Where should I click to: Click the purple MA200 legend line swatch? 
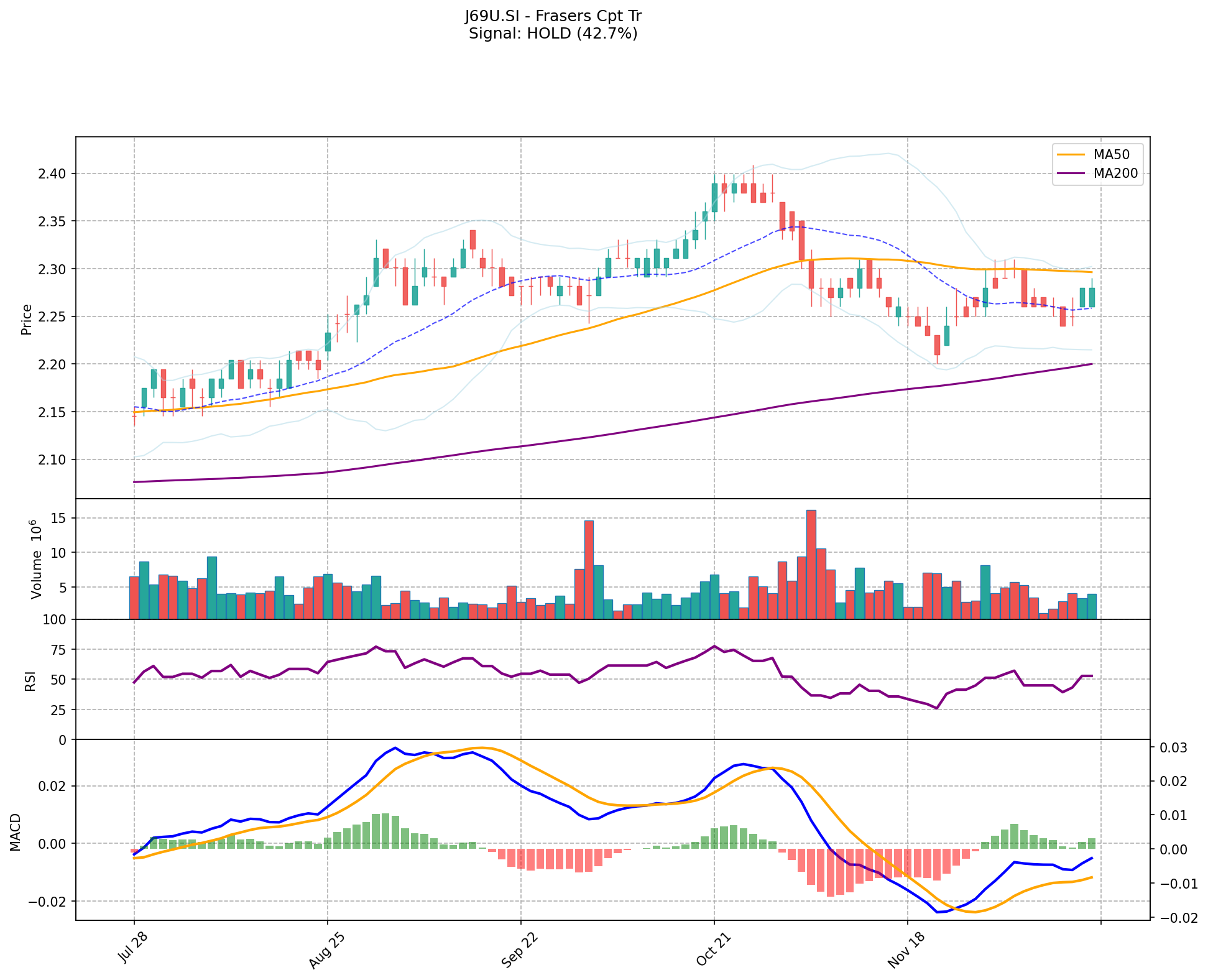(1071, 173)
